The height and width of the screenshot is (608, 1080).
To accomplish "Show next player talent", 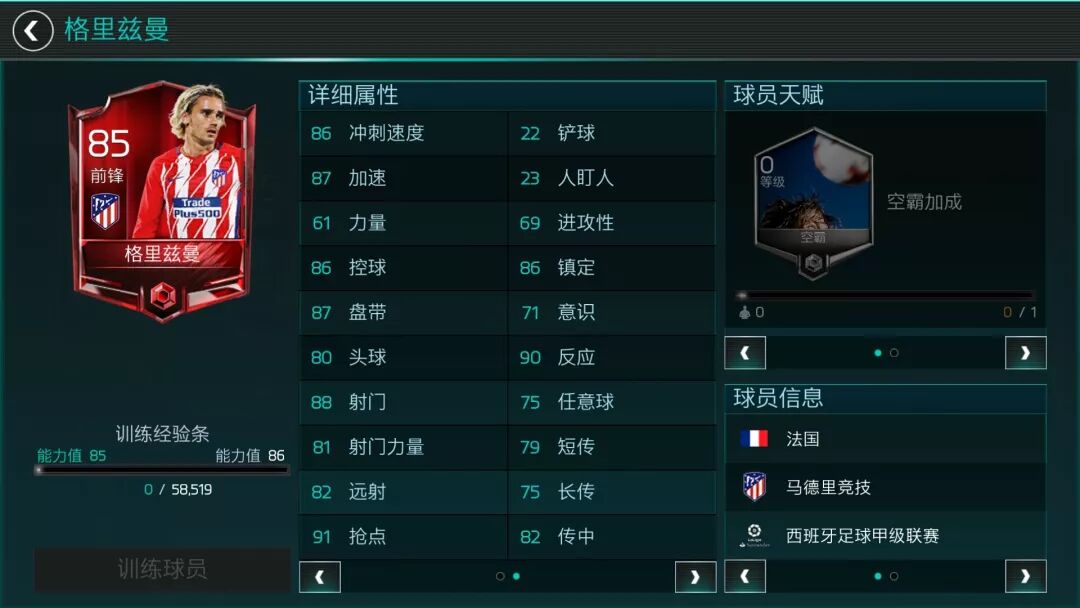I will point(1026,353).
